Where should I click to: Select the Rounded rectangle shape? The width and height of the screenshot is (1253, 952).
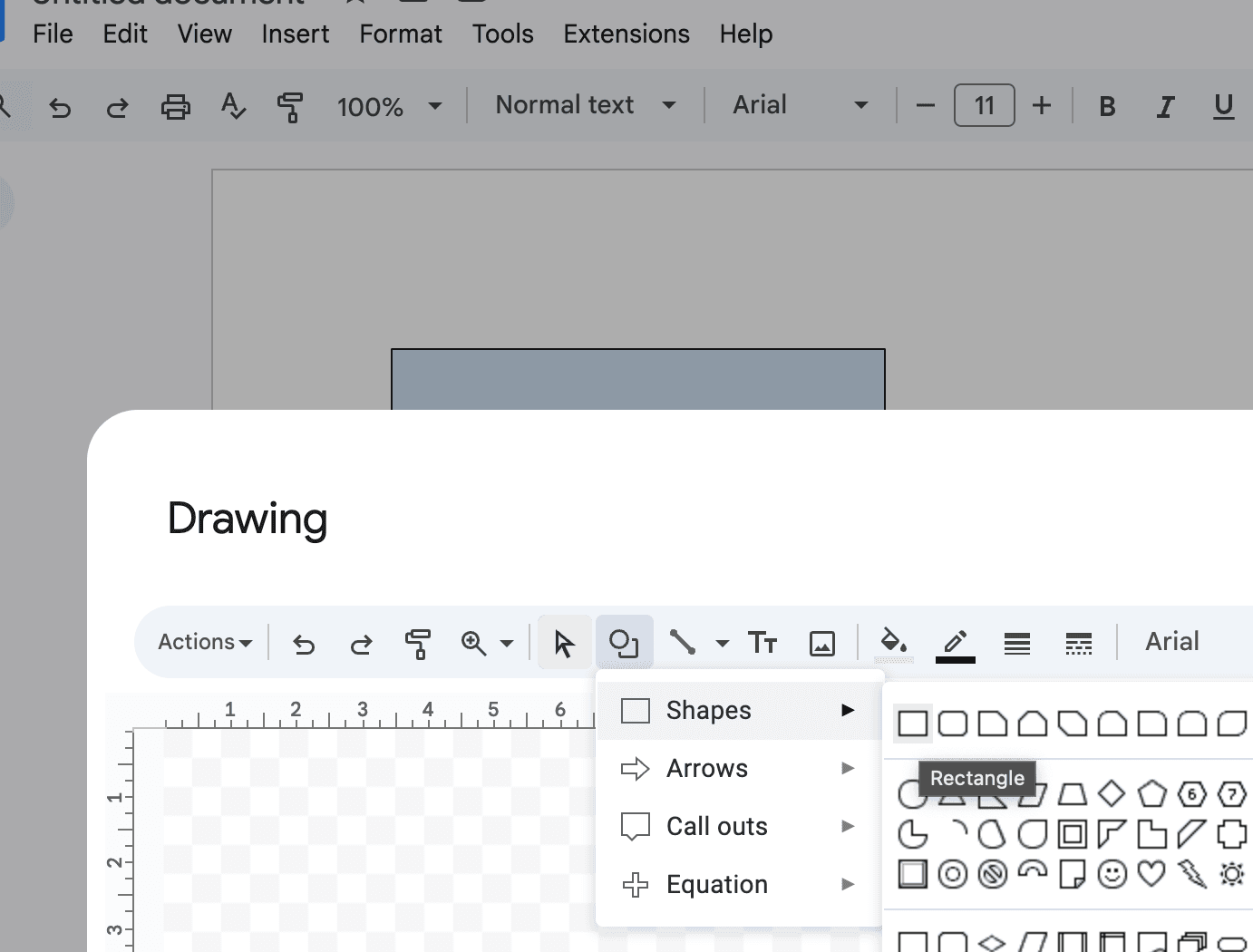pyautogui.click(x=952, y=724)
